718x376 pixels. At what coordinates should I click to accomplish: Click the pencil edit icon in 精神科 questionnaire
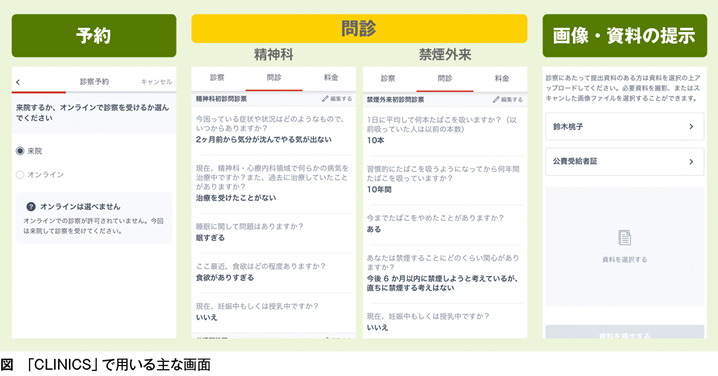point(325,98)
